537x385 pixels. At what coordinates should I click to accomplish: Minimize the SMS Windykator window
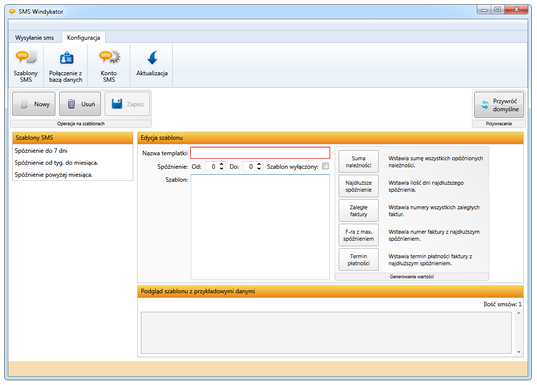coord(484,10)
